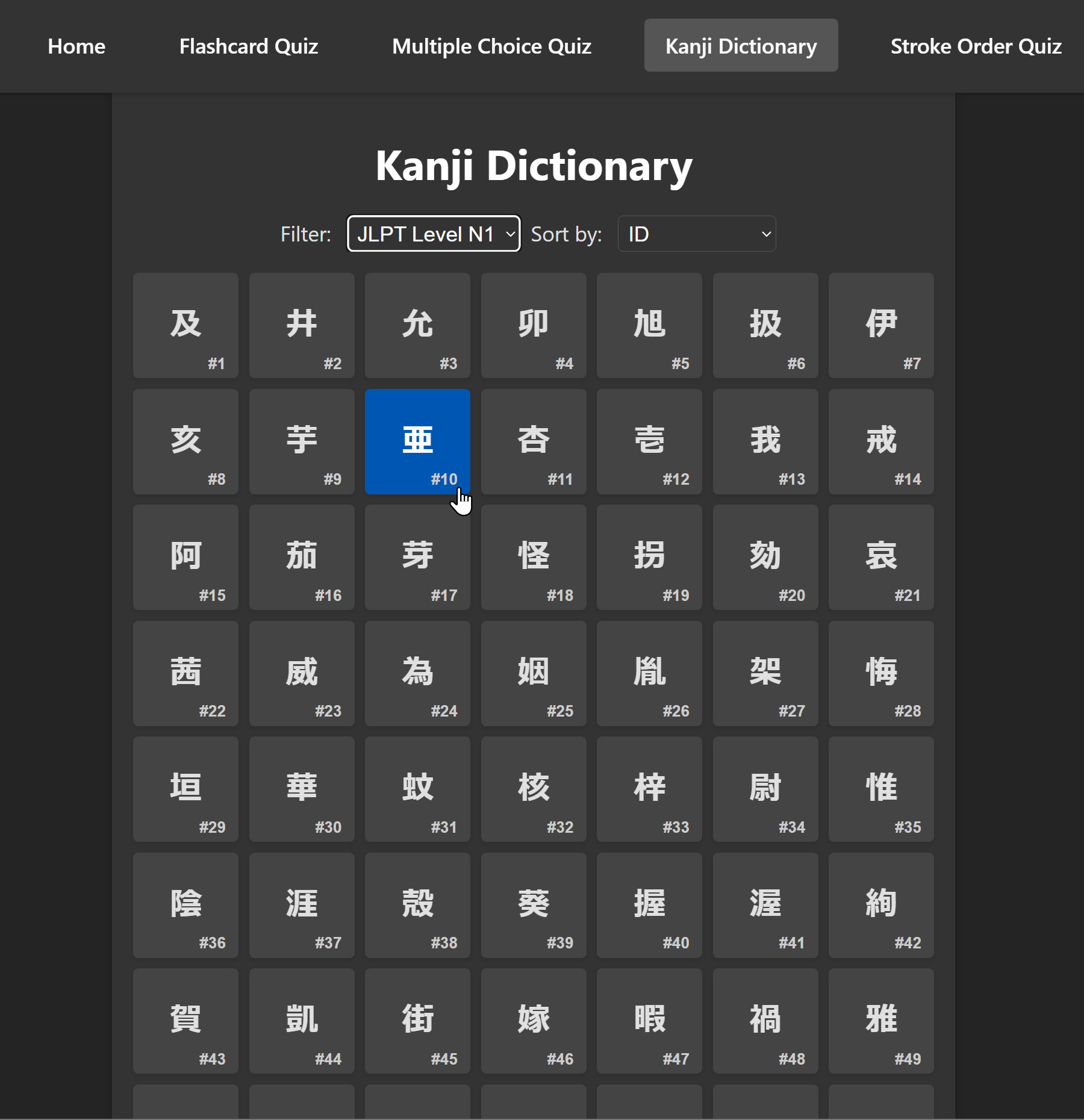
Task: Select kanji card #28 悔
Action: pos(881,673)
